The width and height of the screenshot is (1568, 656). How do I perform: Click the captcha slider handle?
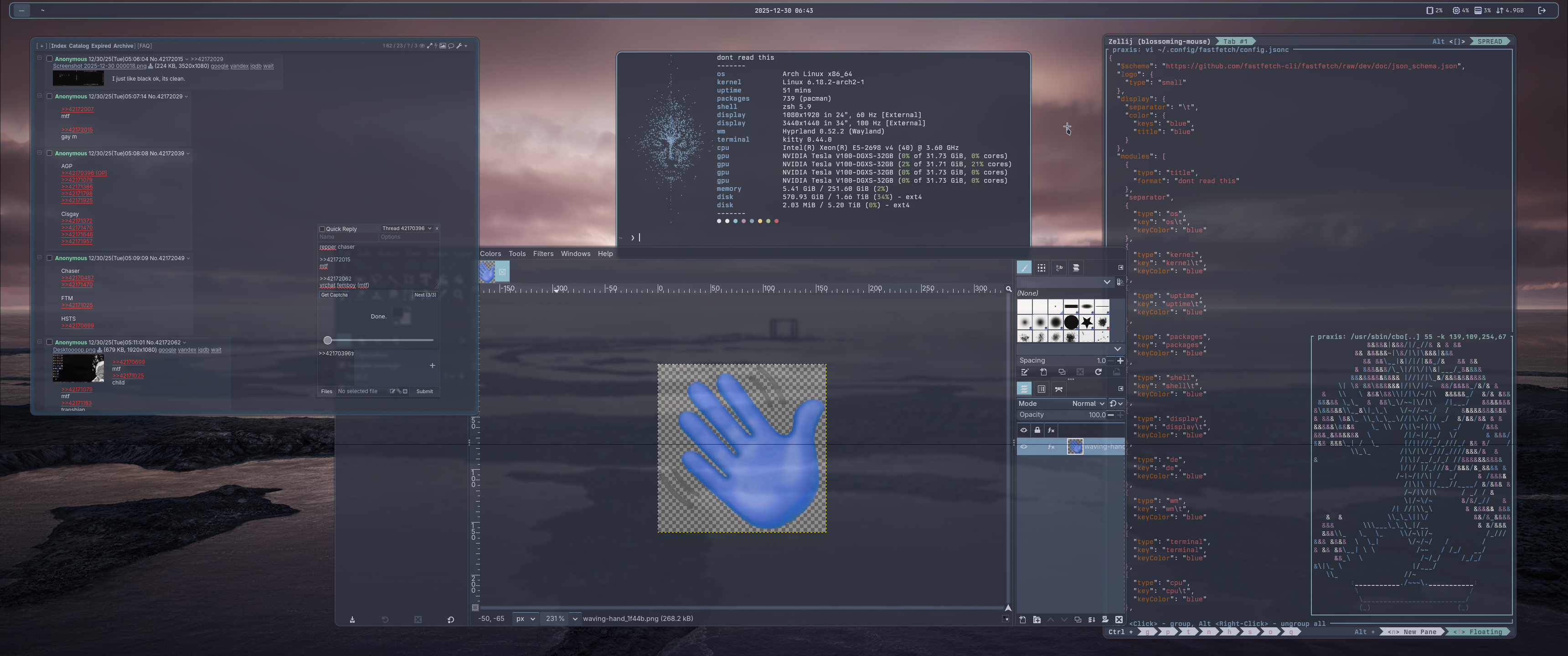click(x=327, y=340)
